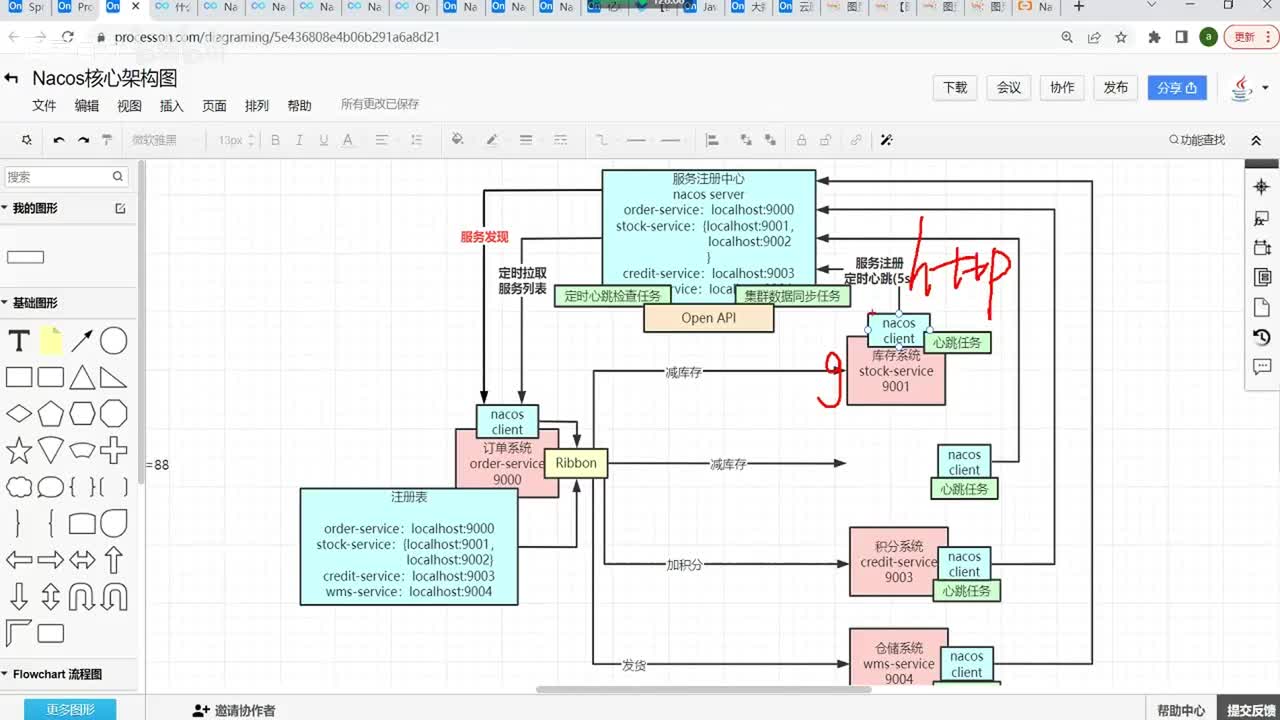Select the double-headed horizontal arrow shape
This screenshot has height=720, width=1280.
(82, 559)
